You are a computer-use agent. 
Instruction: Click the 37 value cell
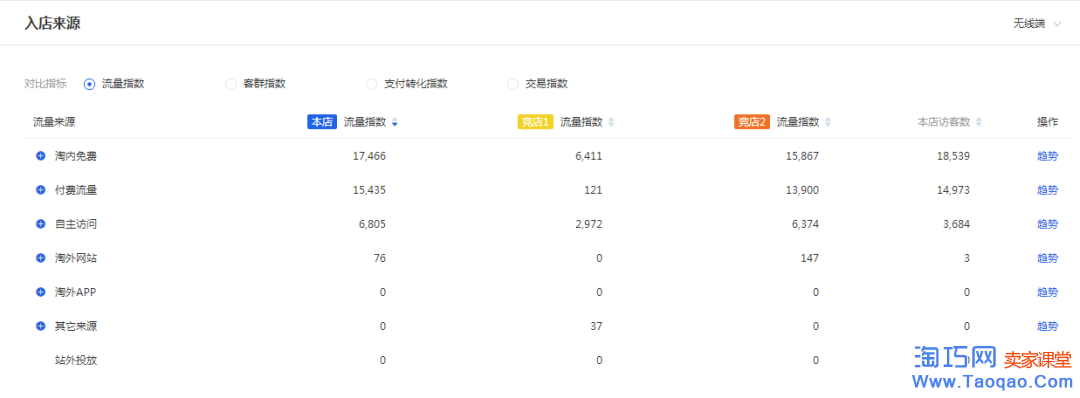(596, 326)
